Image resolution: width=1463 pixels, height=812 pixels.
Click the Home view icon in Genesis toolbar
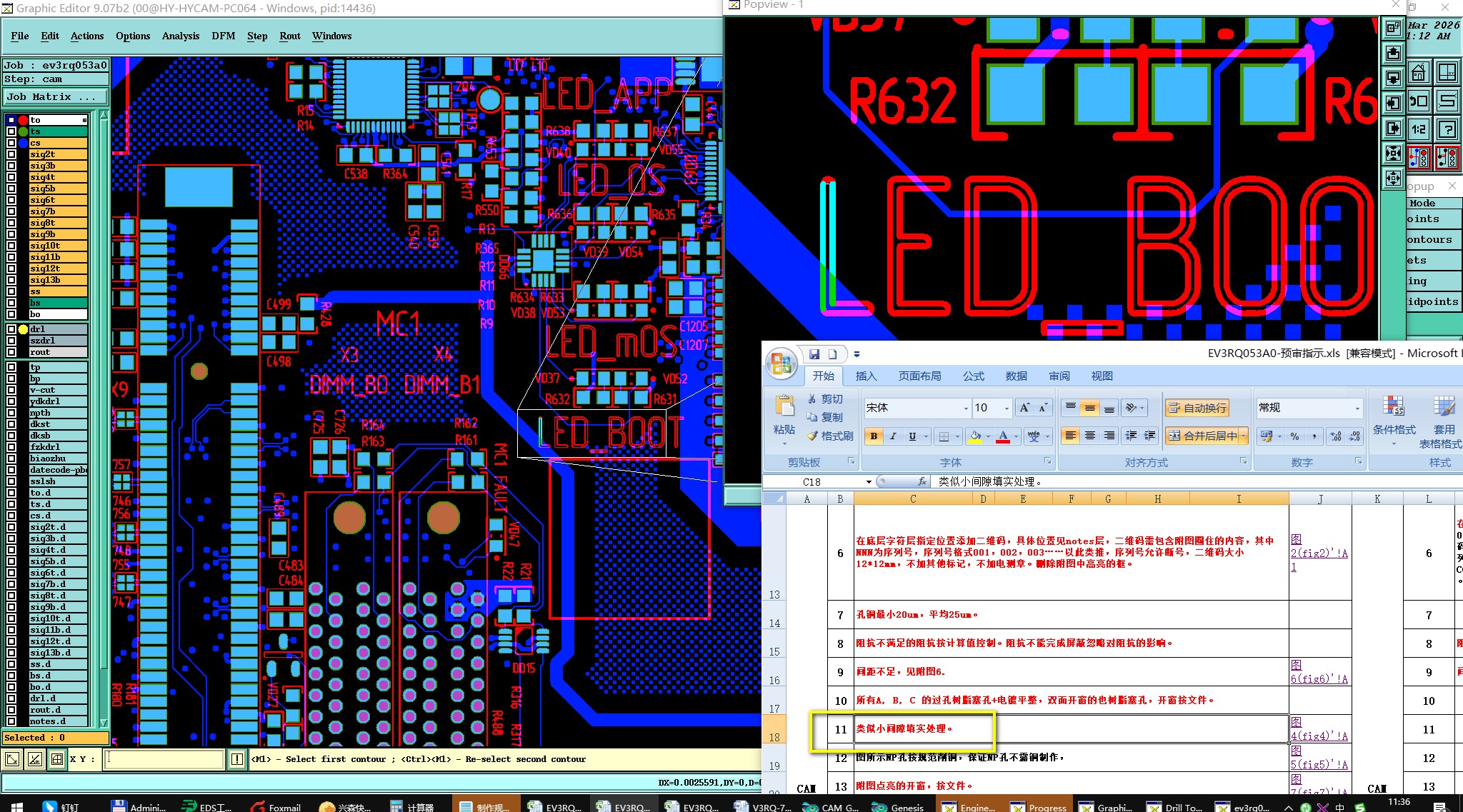pos(1419,73)
